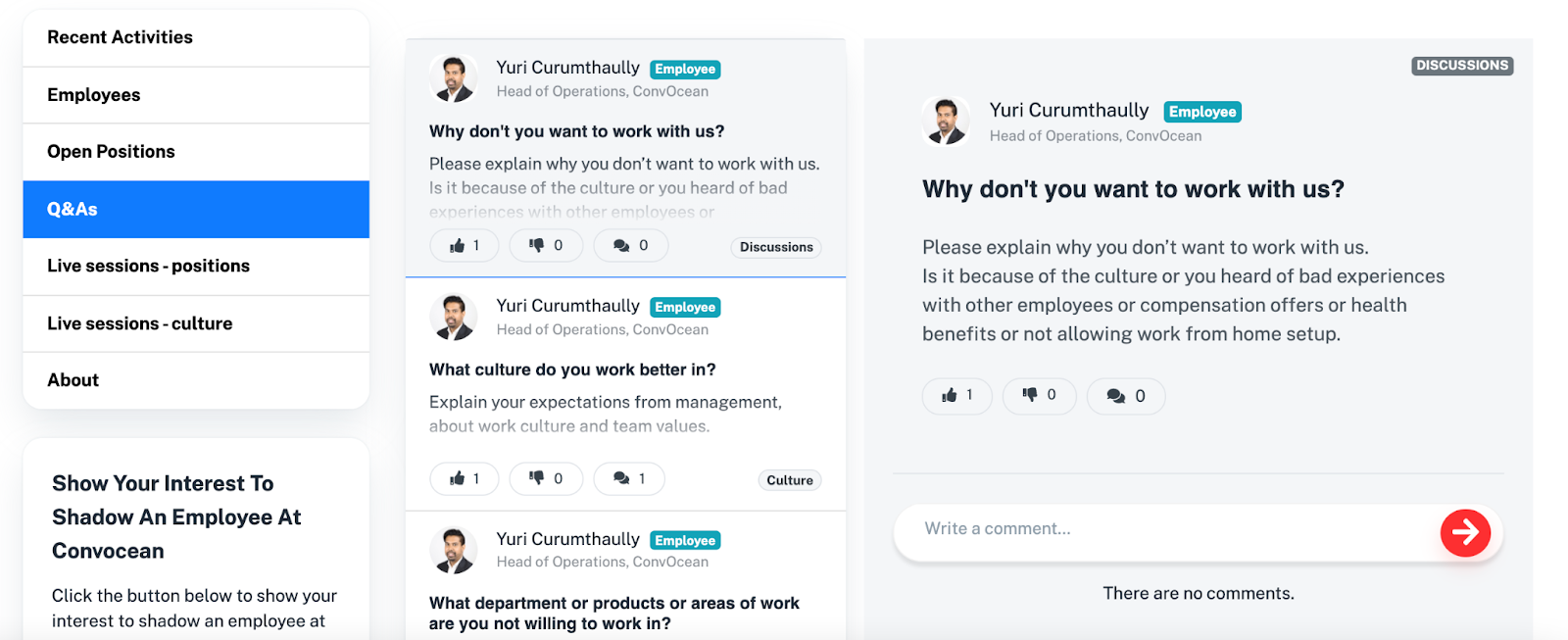This screenshot has width=1568, height=640.
Task: Open comments on the culture question
Action: (x=629, y=478)
